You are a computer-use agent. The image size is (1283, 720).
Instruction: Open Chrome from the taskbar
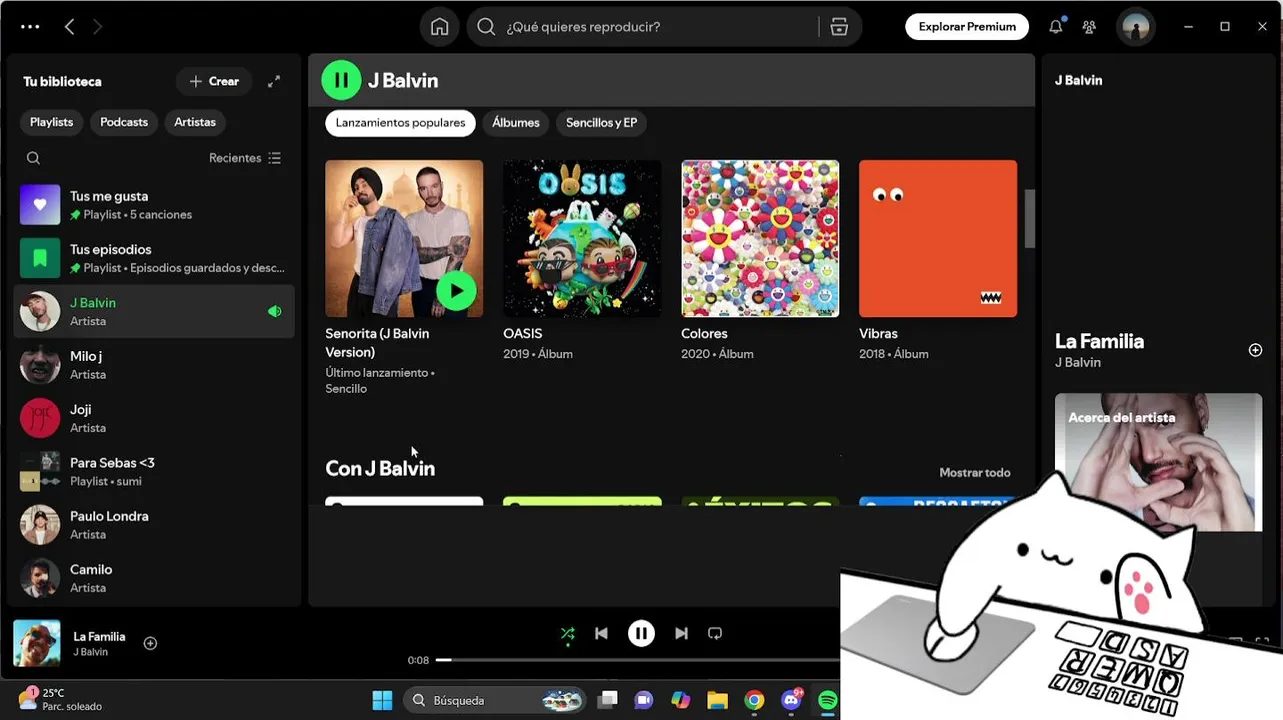(x=754, y=700)
